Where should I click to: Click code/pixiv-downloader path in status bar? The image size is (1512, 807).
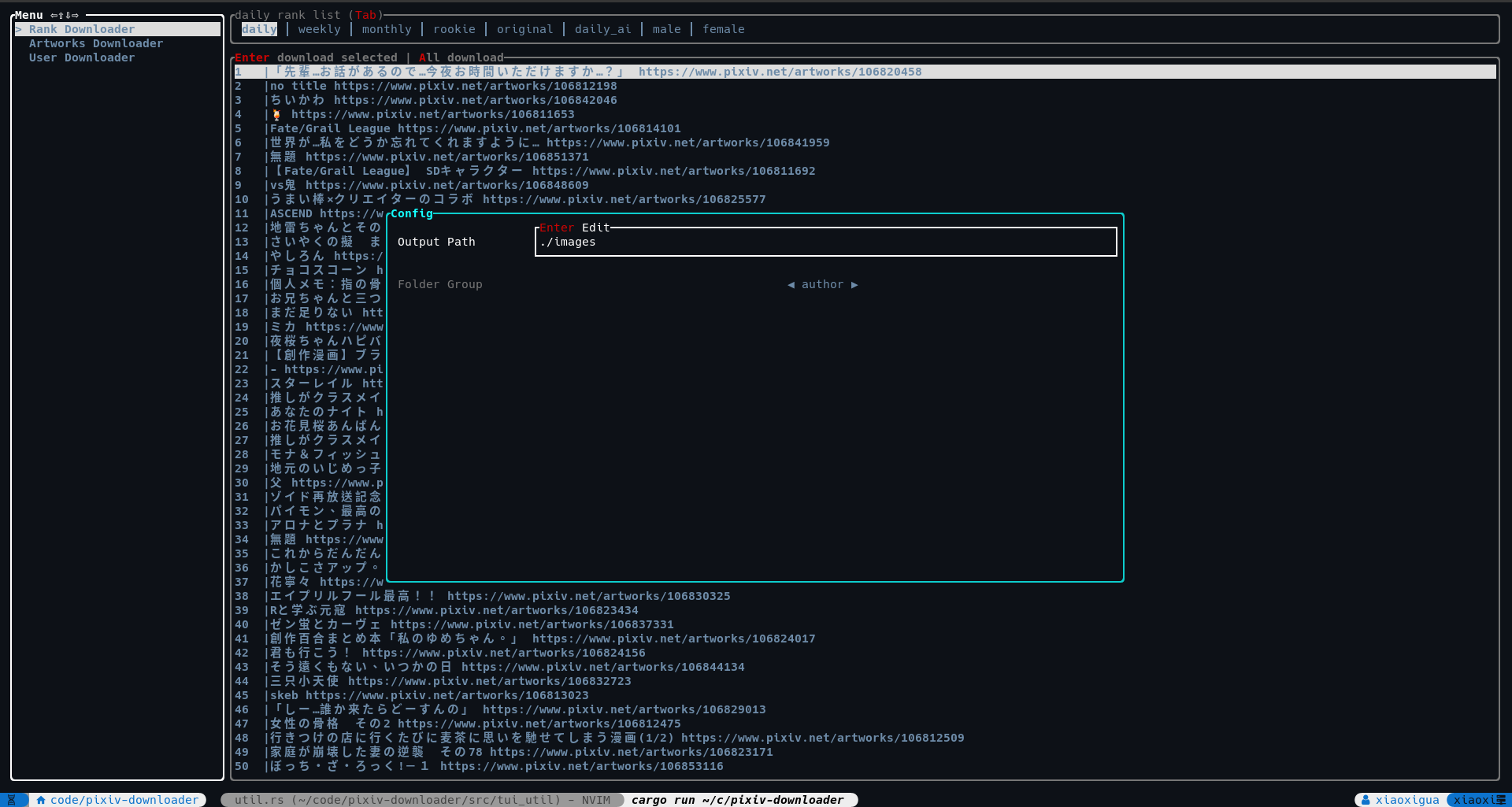click(x=124, y=800)
